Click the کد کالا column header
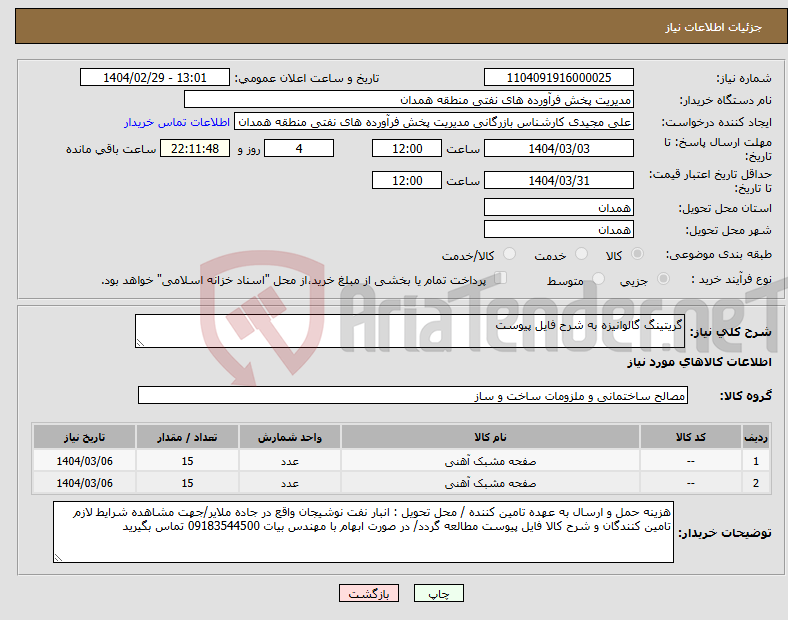 pos(691,437)
